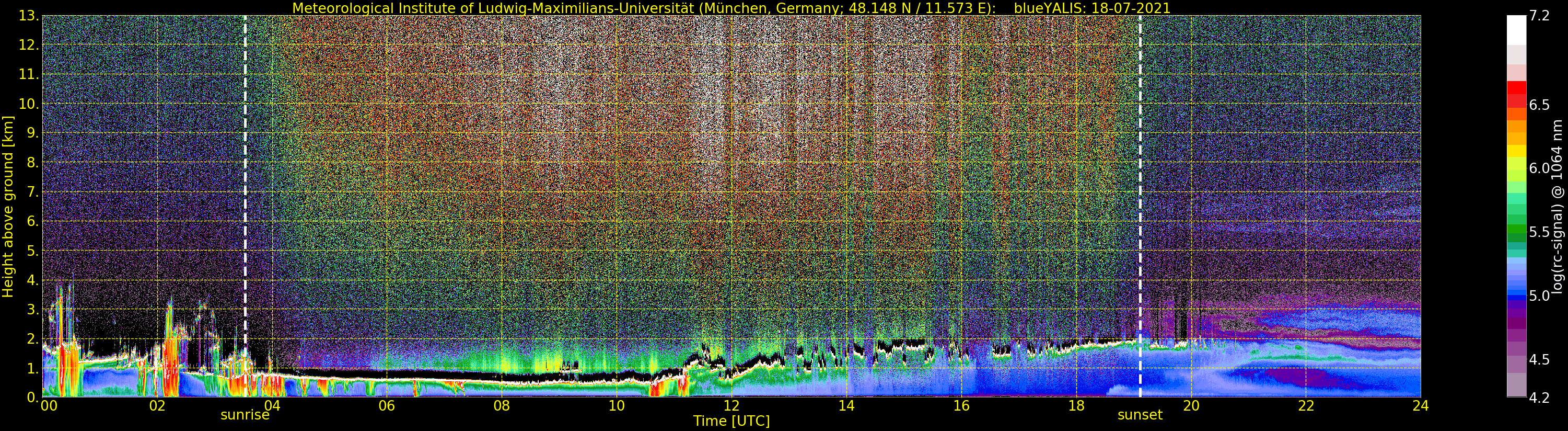This screenshot has width=1568, height=431.
Task: Click the 12 tick label on time axis
Action: [731, 406]
